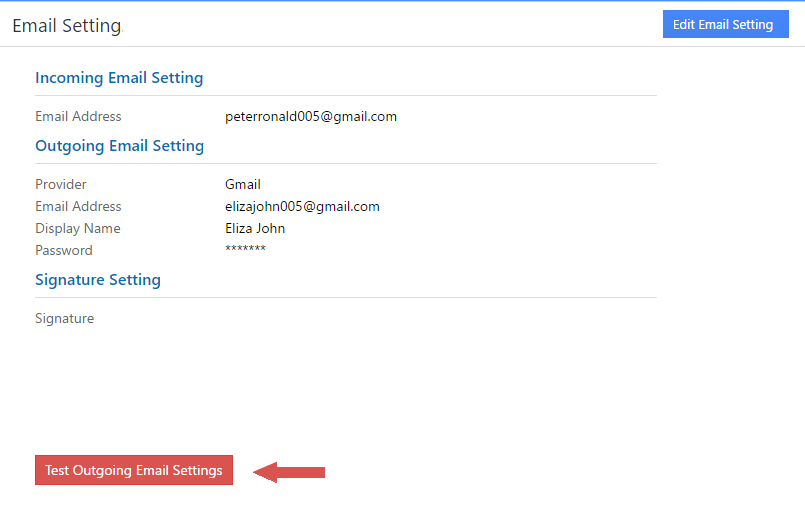Click the Password field label
Screen dimensions: 805x514
(64, 251)
